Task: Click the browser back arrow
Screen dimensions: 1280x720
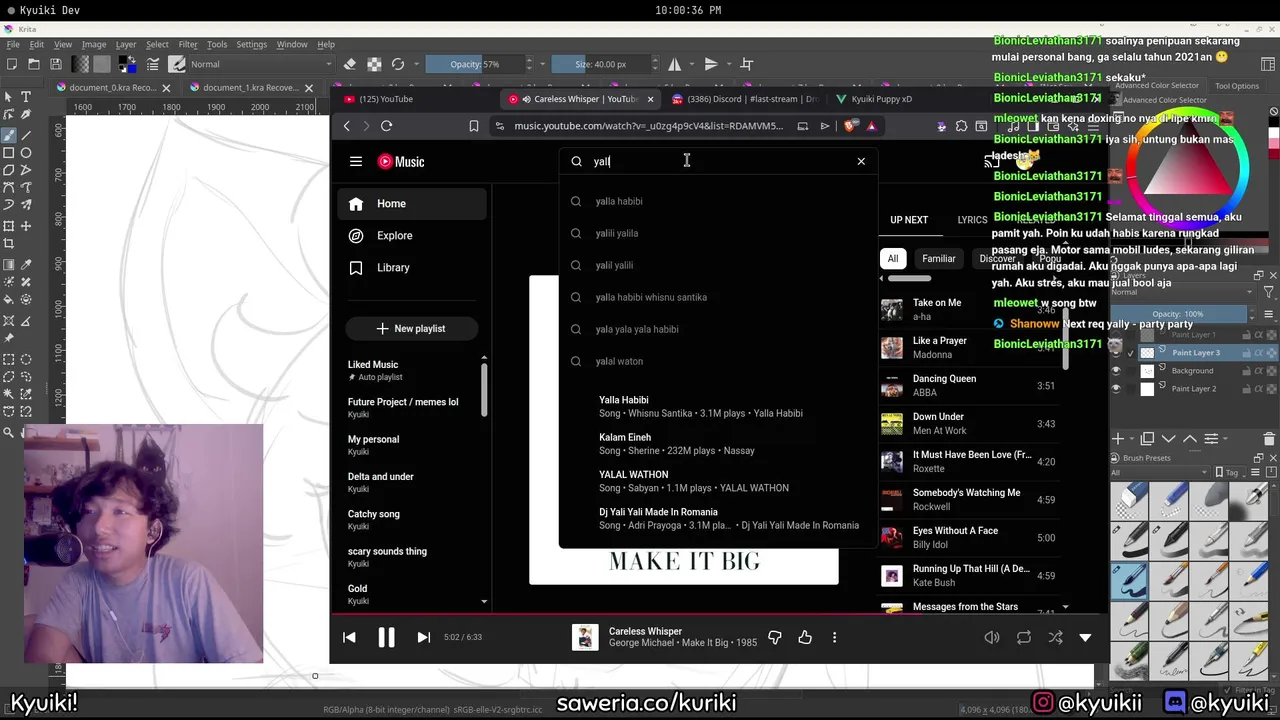Action: click(346, 126)
